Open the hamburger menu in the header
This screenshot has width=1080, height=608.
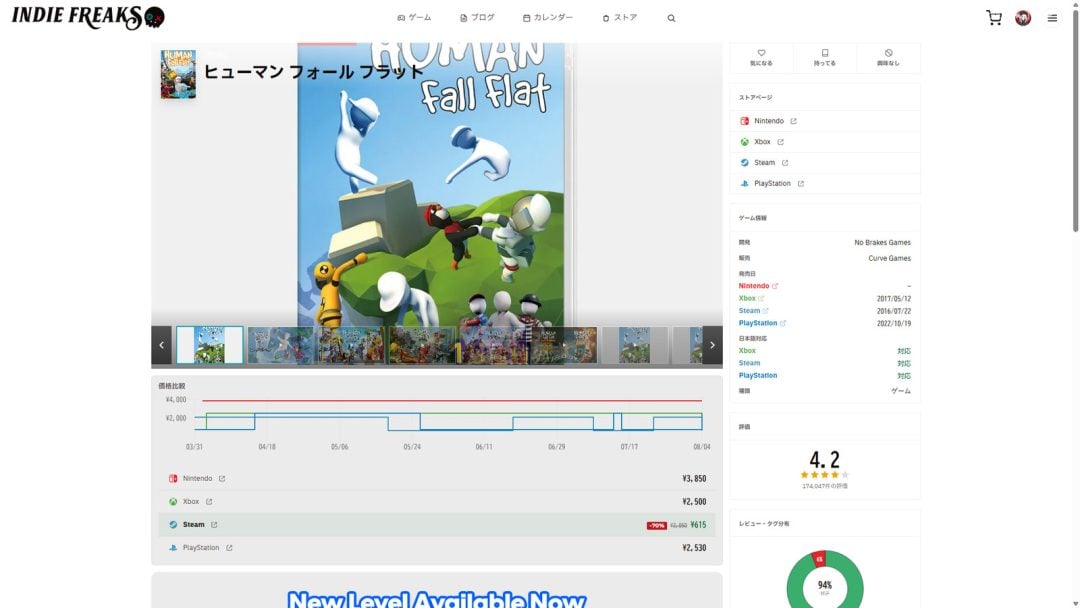tap(1052, 18)
